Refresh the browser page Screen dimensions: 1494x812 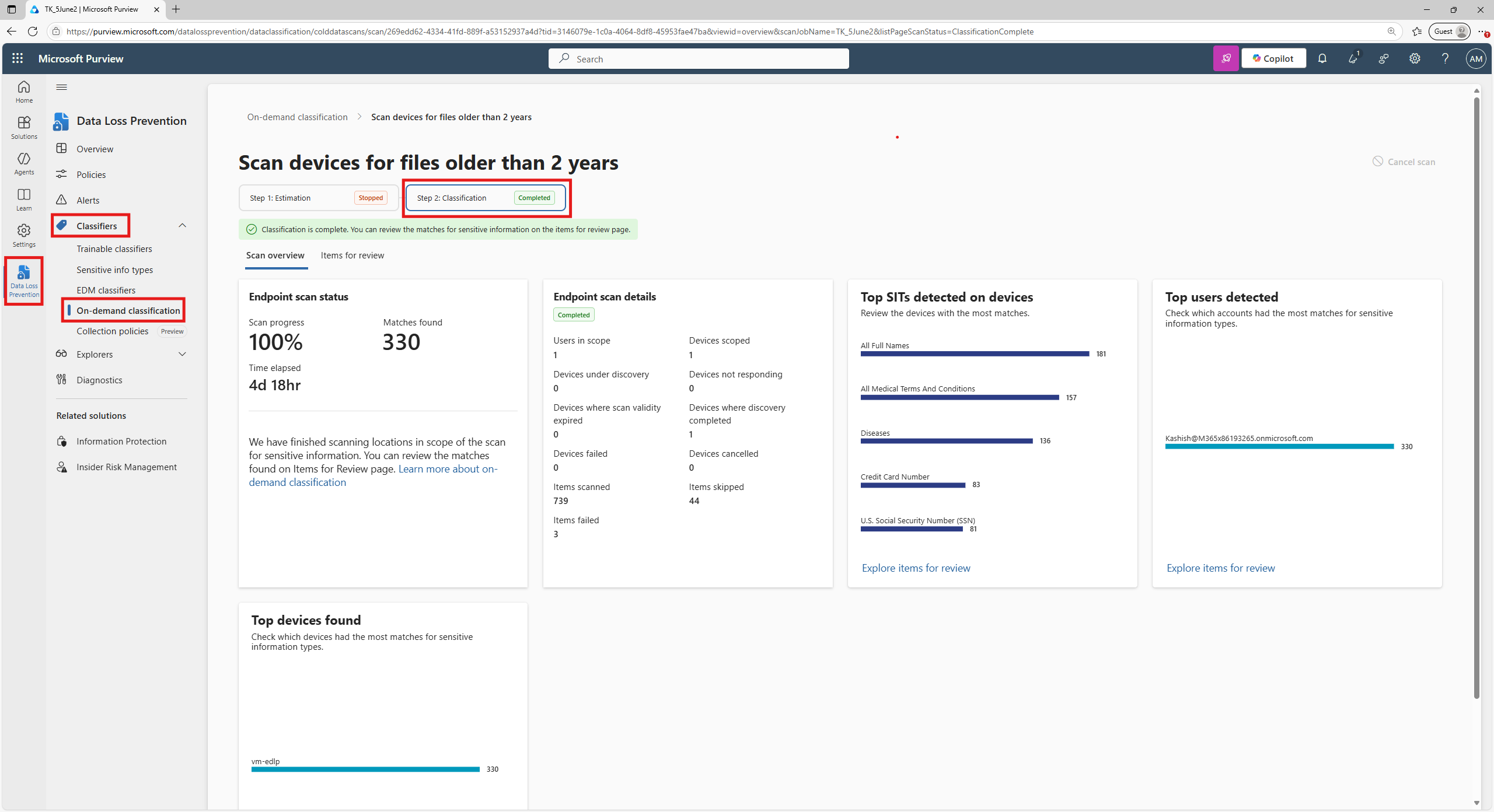pyautogui.click(x=33, y=32)
